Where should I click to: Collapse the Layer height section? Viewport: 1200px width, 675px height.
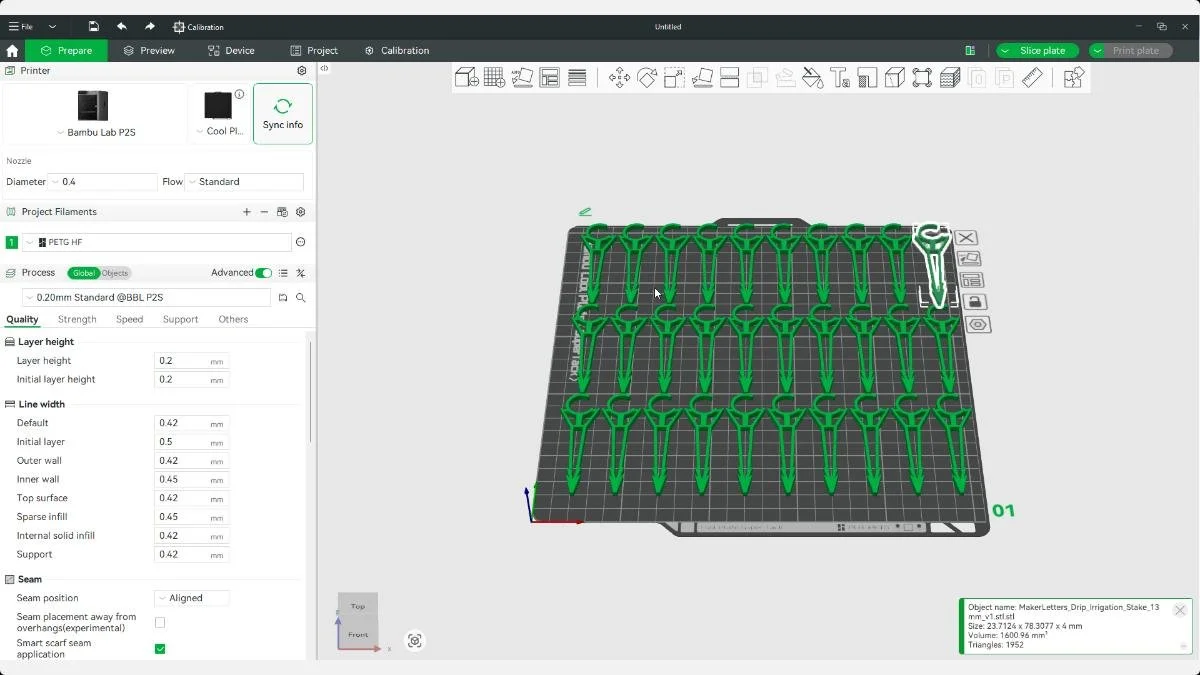click(x=46, y=342)
